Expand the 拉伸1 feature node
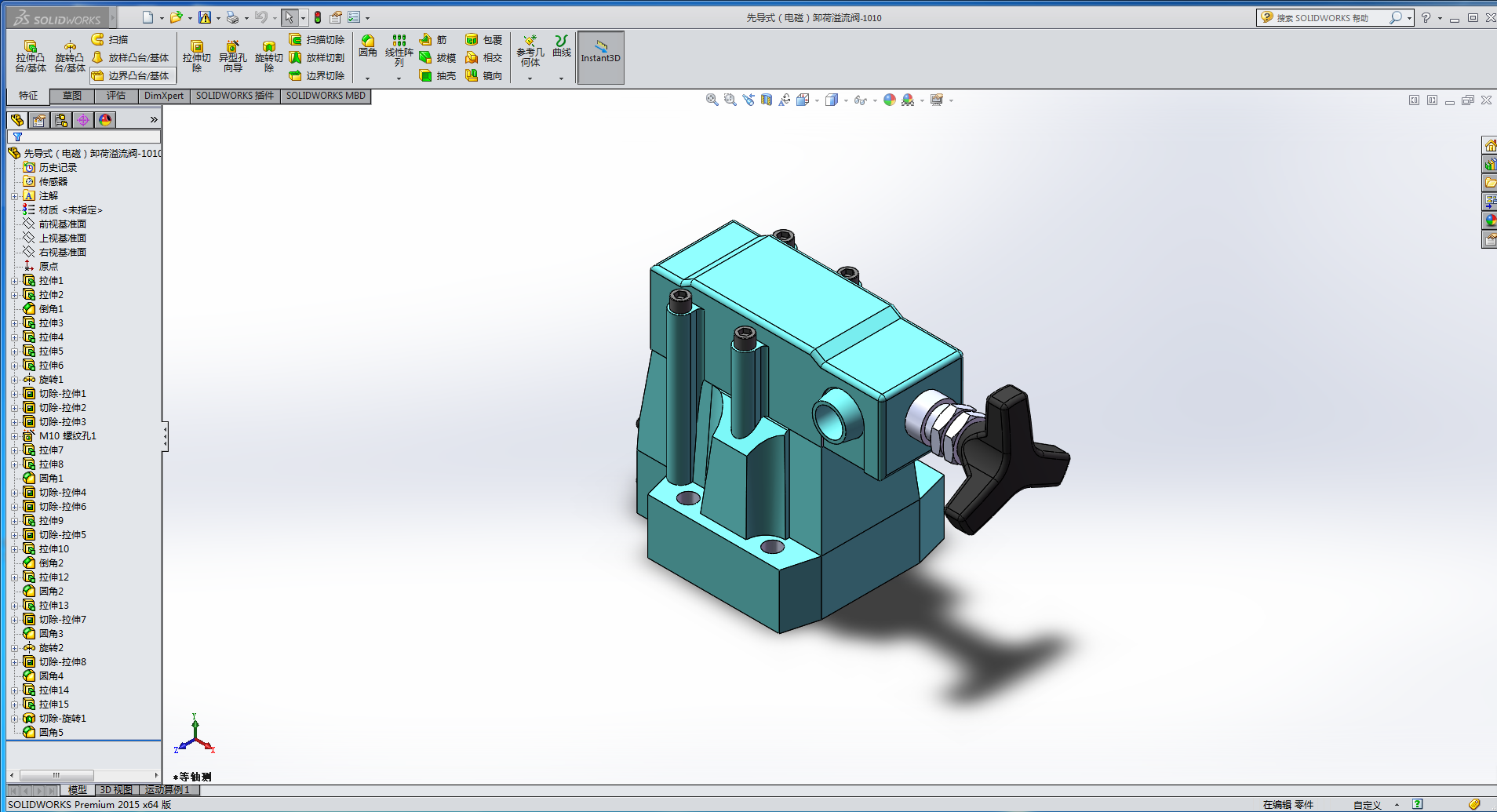The width and height of the screenshot is (1497, 812). point(14,281)
